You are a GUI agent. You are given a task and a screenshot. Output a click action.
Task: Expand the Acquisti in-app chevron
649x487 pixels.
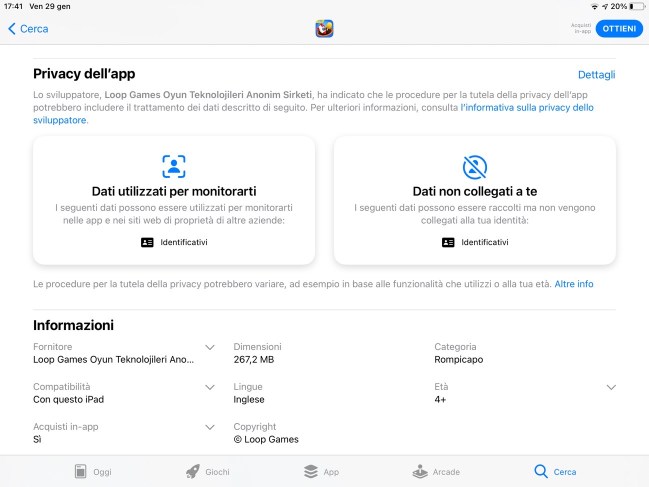pyautogui.click(x=210, y=427)
